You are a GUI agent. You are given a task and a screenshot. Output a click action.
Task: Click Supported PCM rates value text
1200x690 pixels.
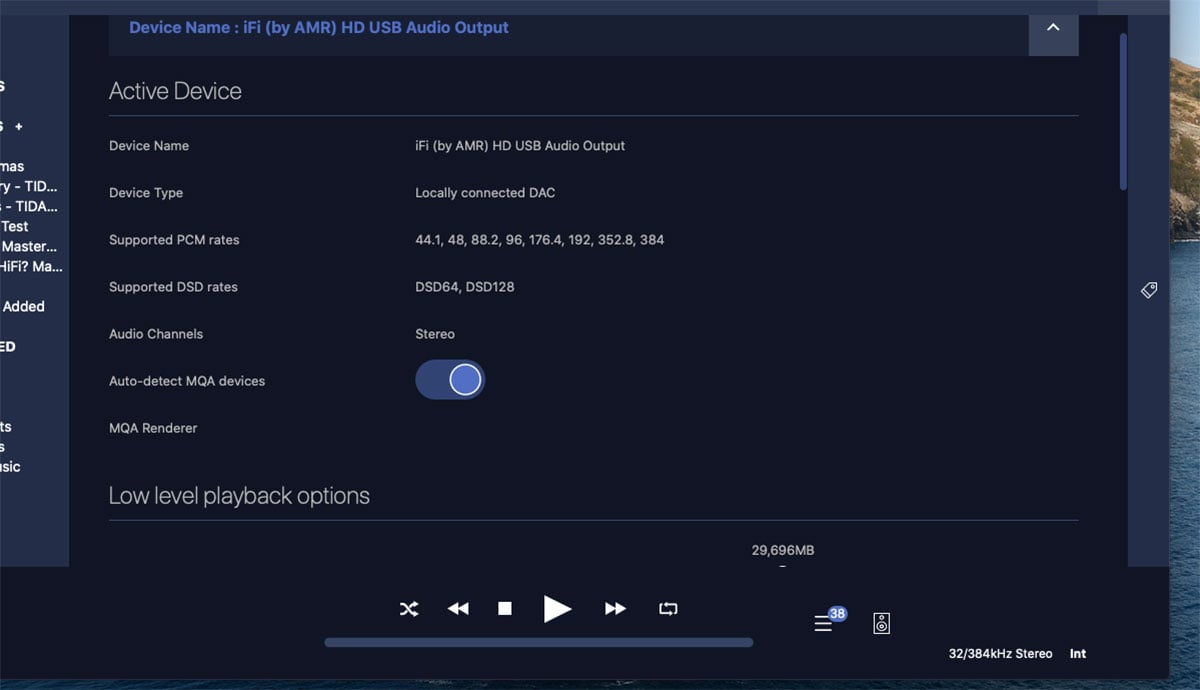539,240
